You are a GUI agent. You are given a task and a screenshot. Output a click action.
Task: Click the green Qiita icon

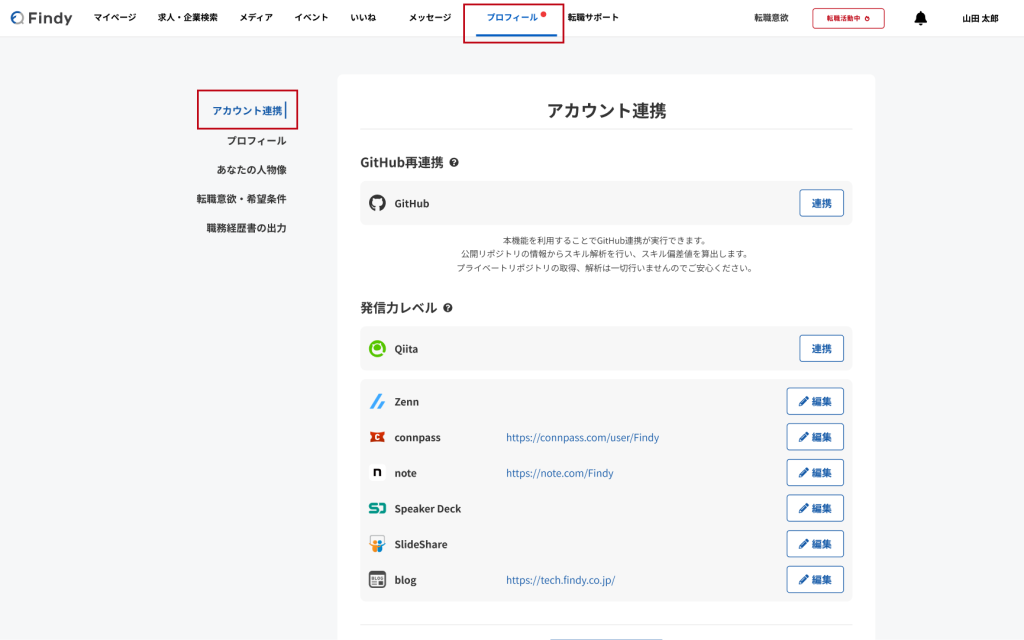[x=377, y=349]
